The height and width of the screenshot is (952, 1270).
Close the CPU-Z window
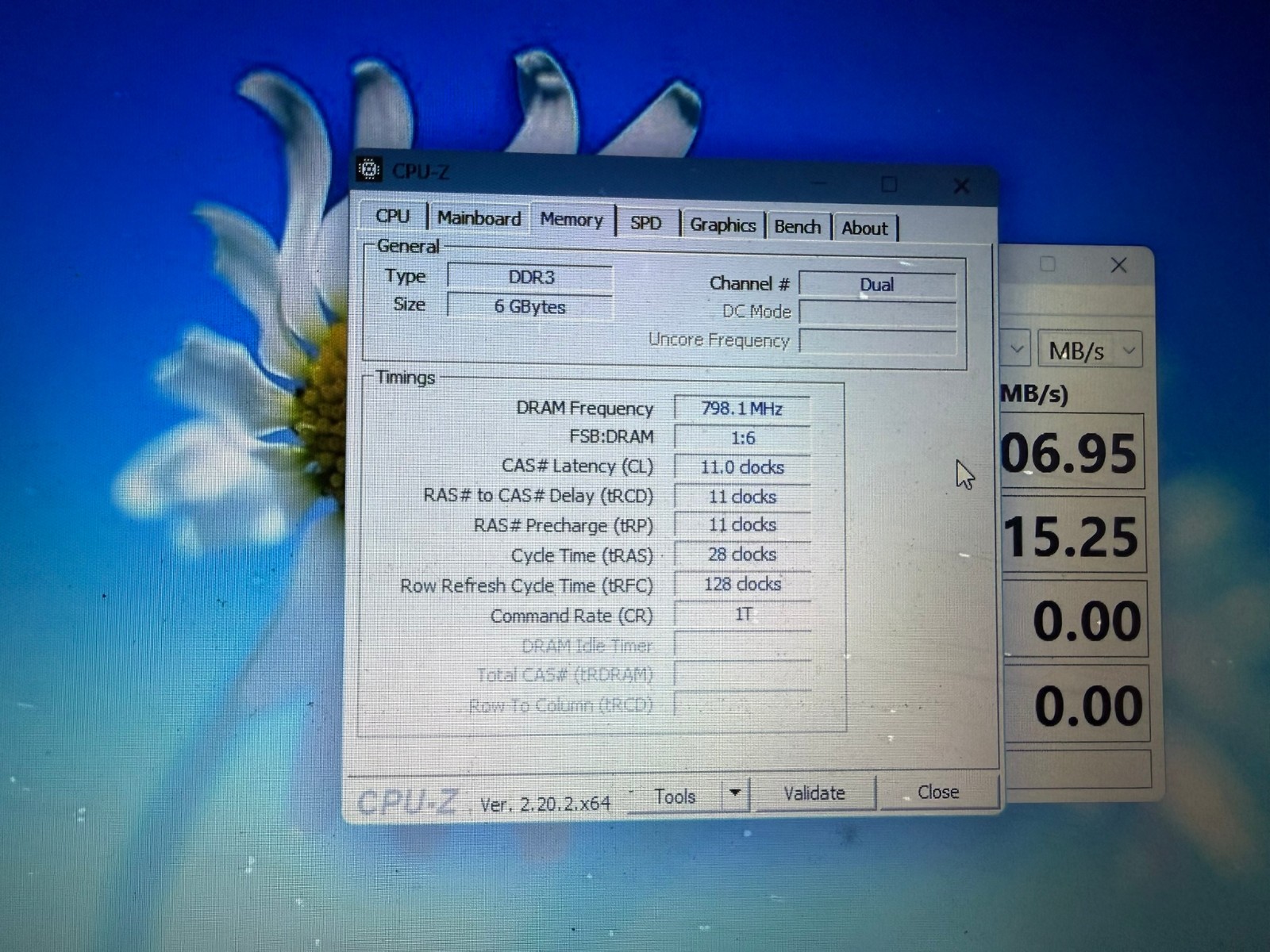pyautogui.click(x=961, y=186)
